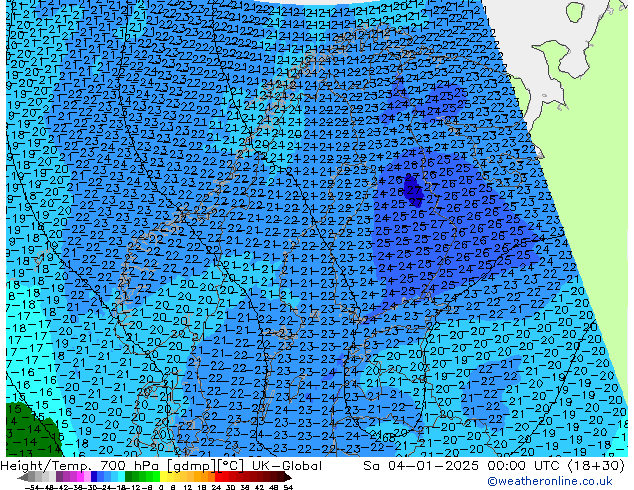The height and width of the screenshot is (490, 634).
Task: Click the legend's left grey arrow end
Action: (22, 477)
